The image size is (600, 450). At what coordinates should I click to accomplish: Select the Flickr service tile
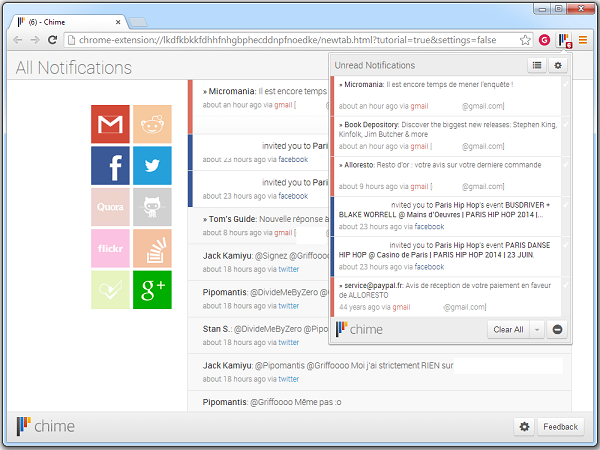click(110, 248)
